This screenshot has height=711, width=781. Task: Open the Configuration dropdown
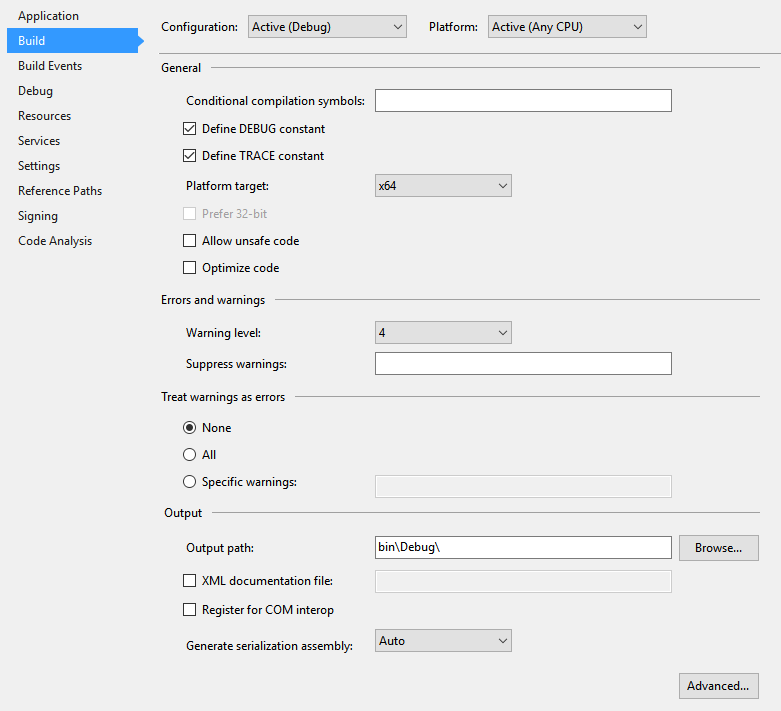click(327, 27)
